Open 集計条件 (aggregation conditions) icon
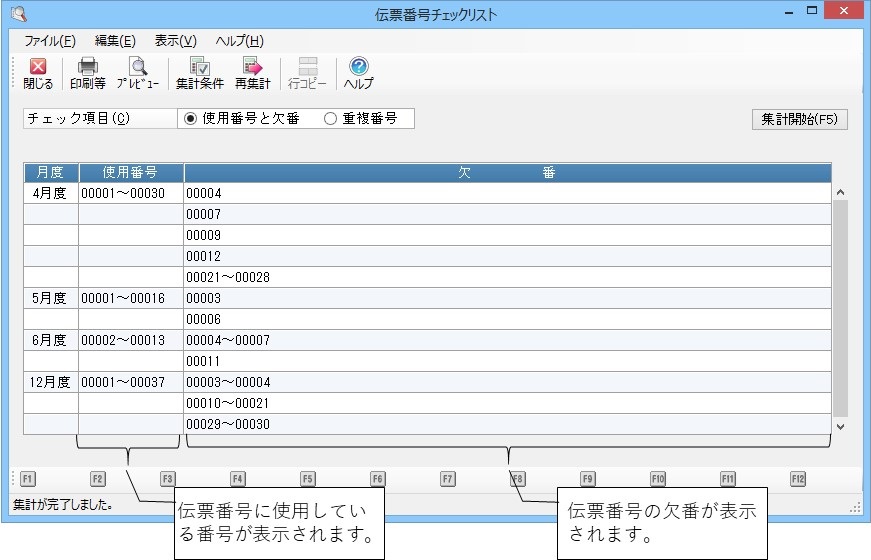Screen dimensions: 871x560 coord(199,73)
